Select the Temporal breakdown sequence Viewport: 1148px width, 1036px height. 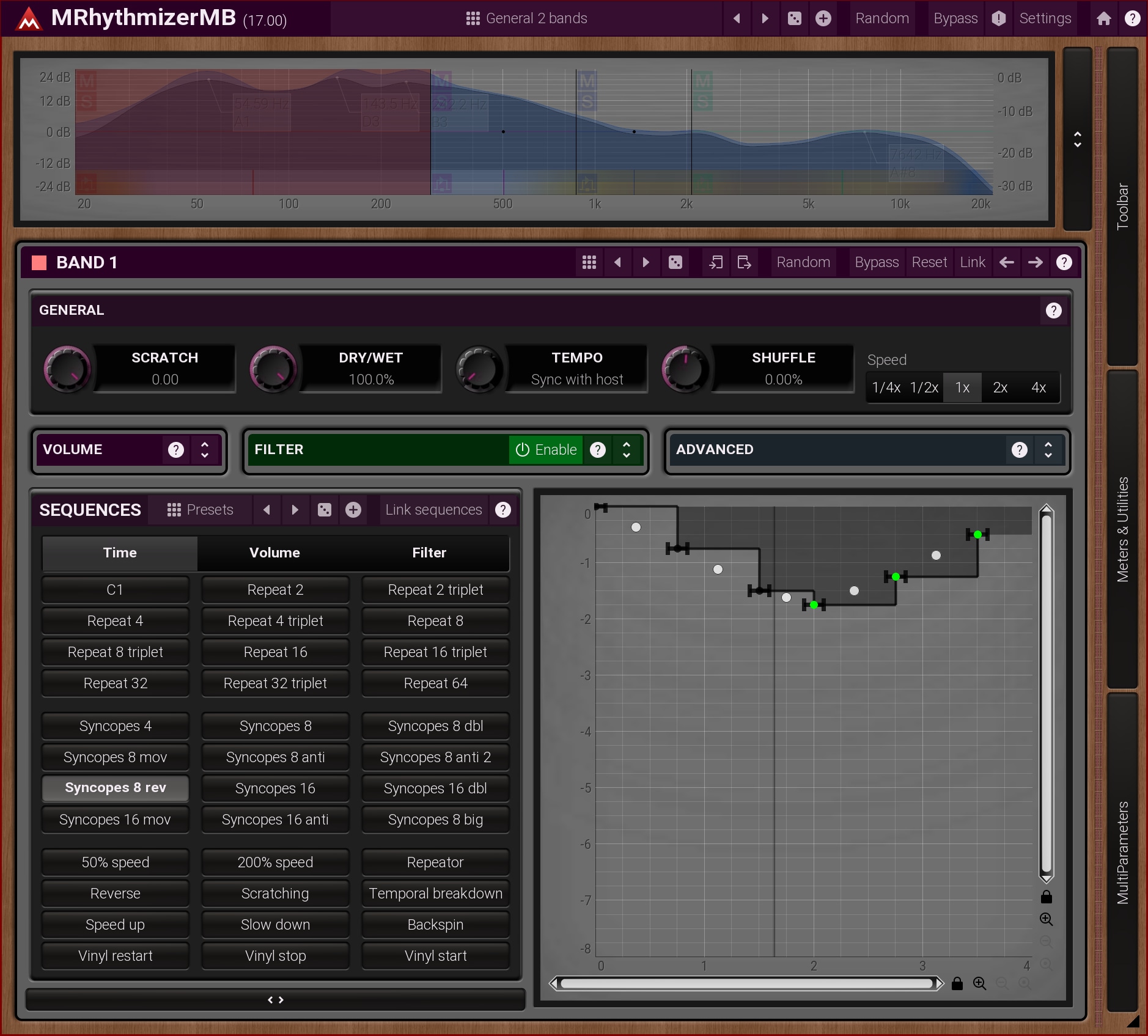pyautogui.click(x=435, y=894)
